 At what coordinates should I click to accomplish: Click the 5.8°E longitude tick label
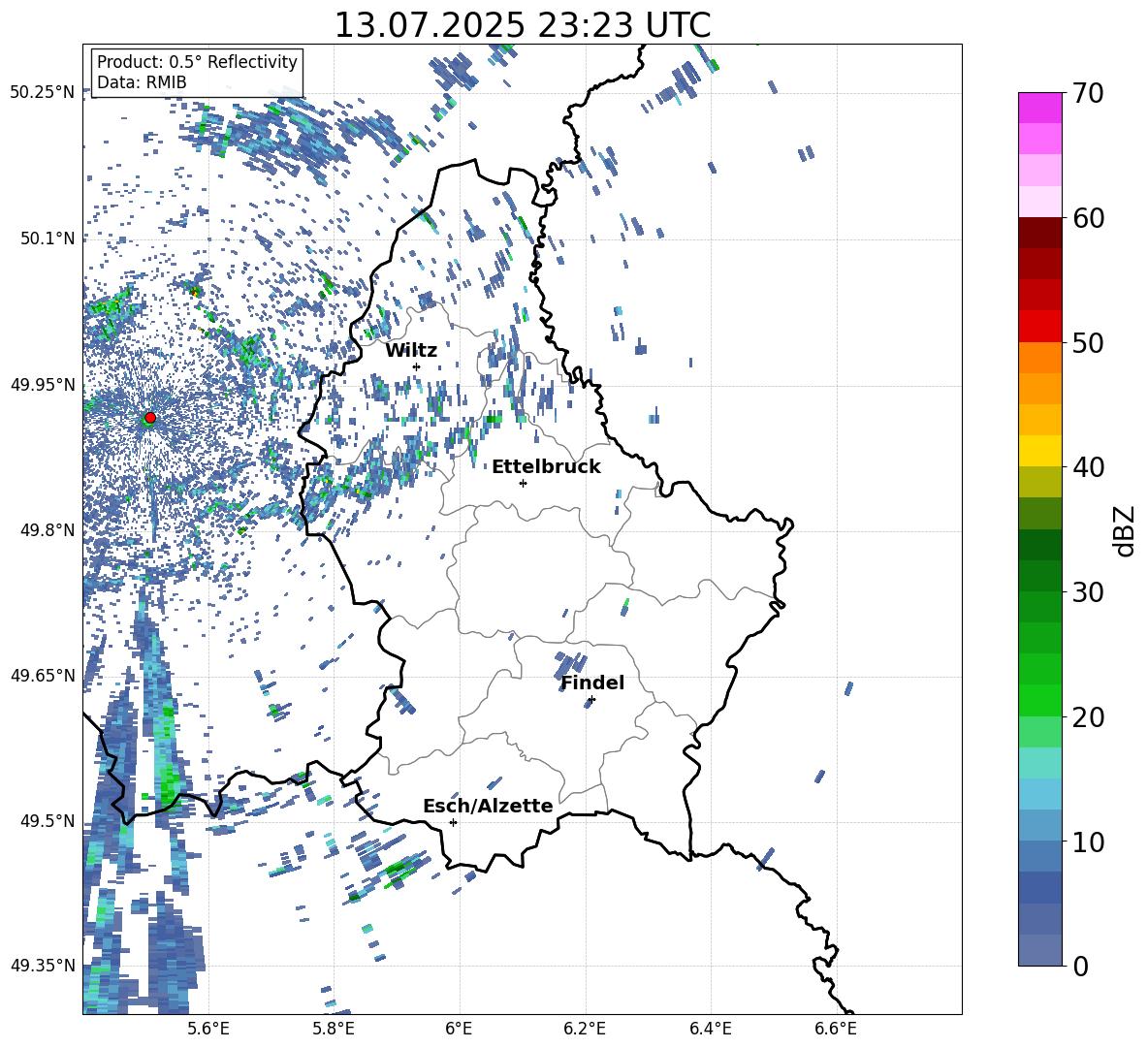pos(334,1030)
